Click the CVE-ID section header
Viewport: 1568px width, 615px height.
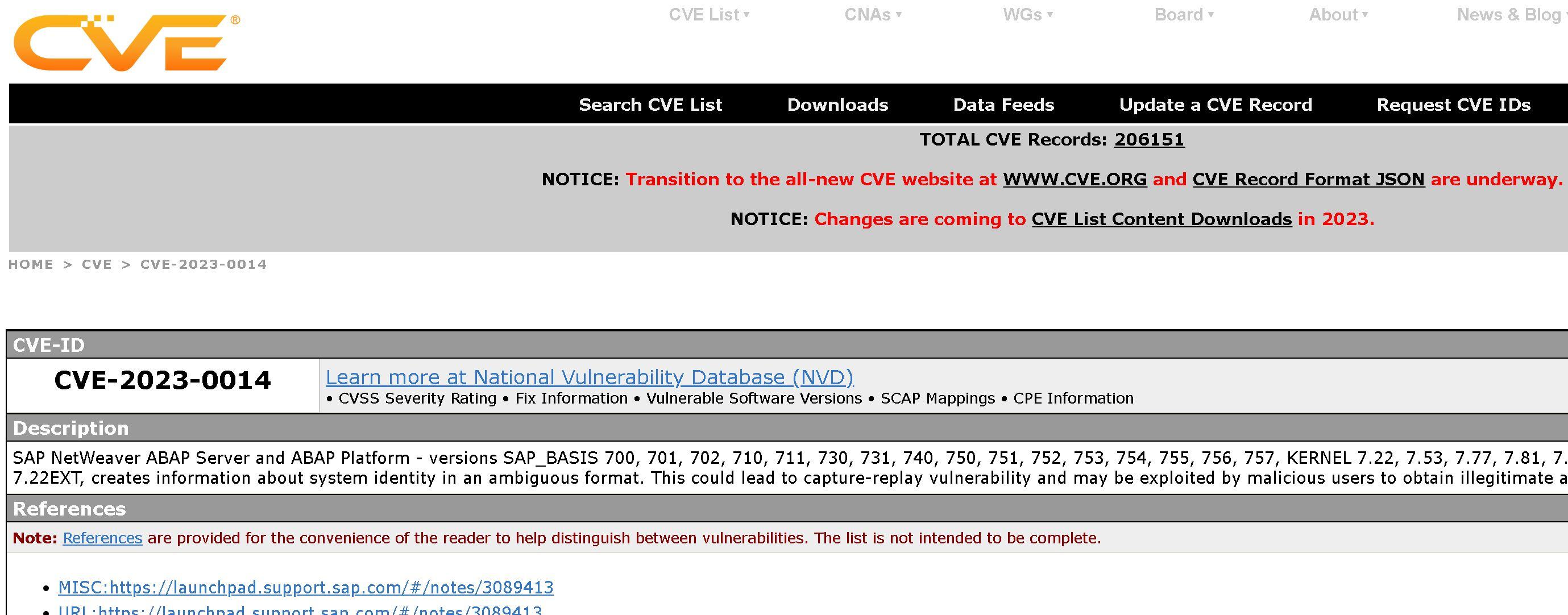[787, 346]
